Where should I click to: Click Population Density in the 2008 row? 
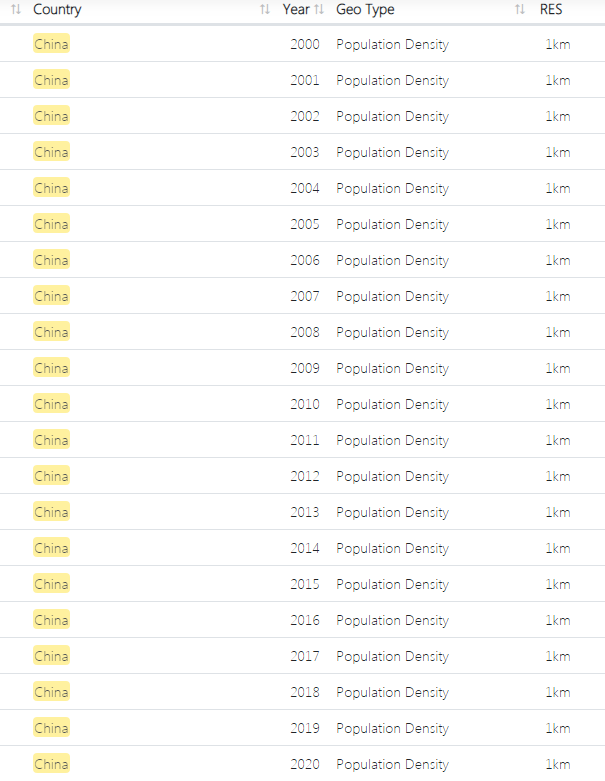point(392,333)
